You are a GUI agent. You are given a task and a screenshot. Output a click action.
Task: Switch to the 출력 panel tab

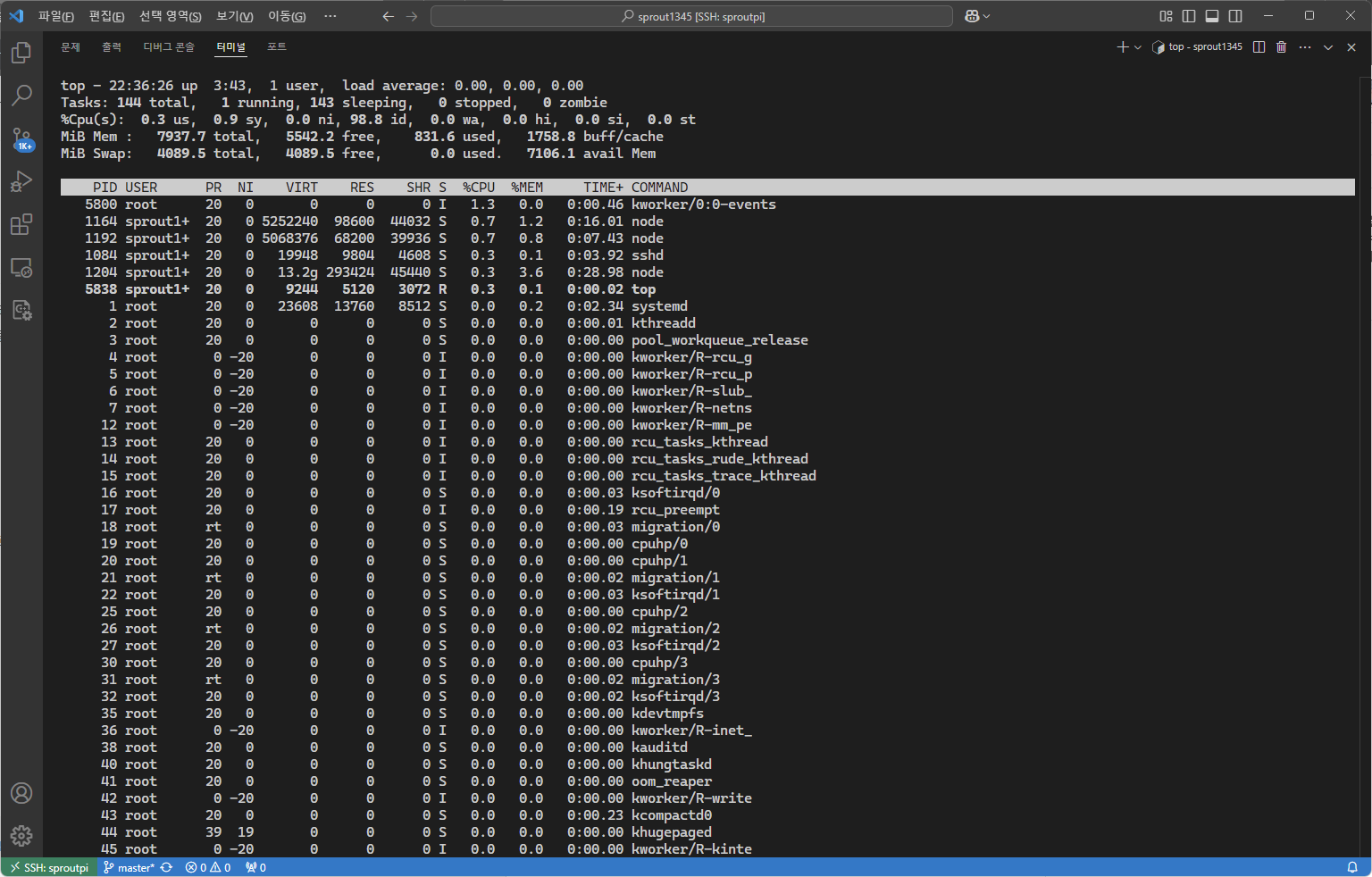[112, 47]
